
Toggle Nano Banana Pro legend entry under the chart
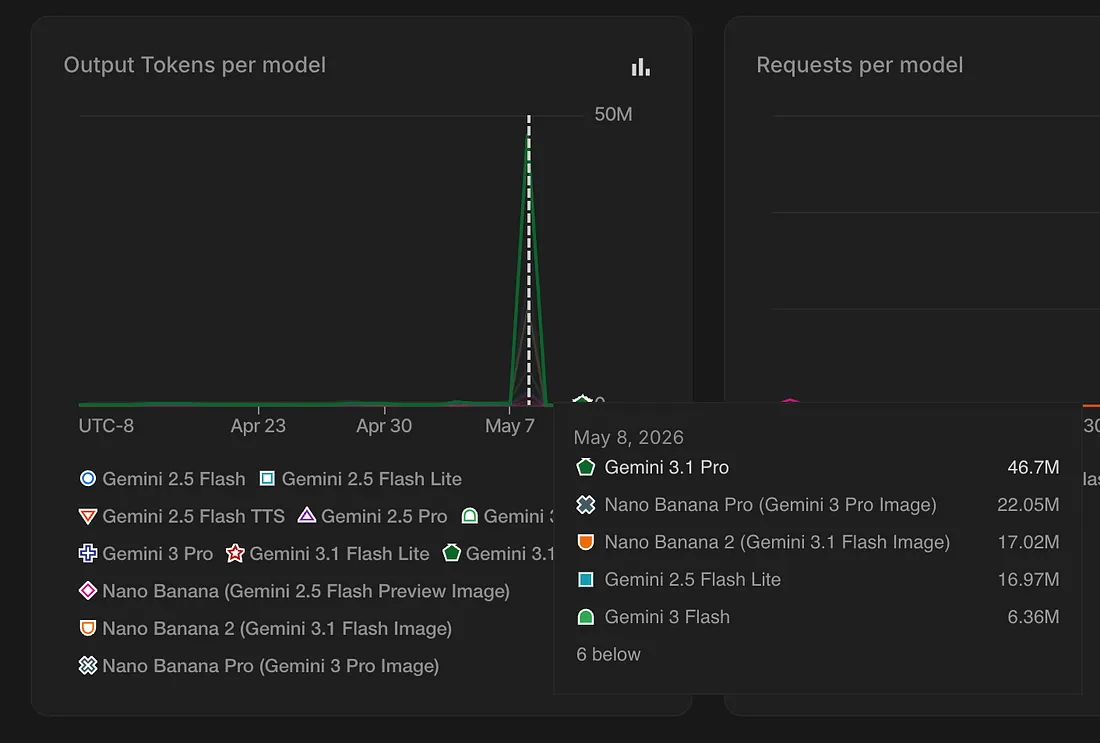[259, 666]
